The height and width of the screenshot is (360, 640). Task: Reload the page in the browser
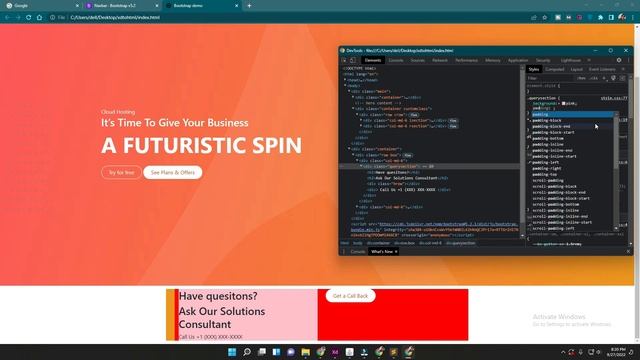point(29,18)
